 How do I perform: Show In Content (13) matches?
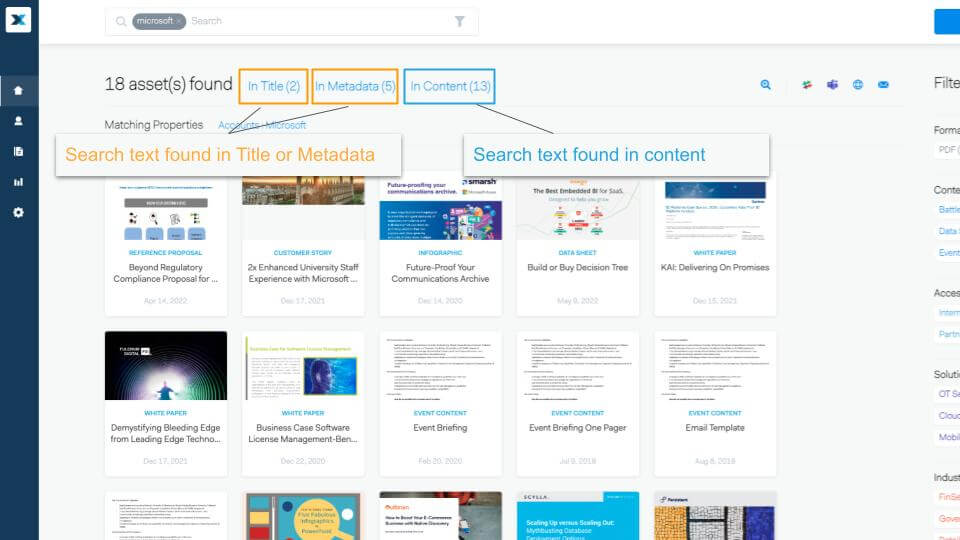[450, 87]
